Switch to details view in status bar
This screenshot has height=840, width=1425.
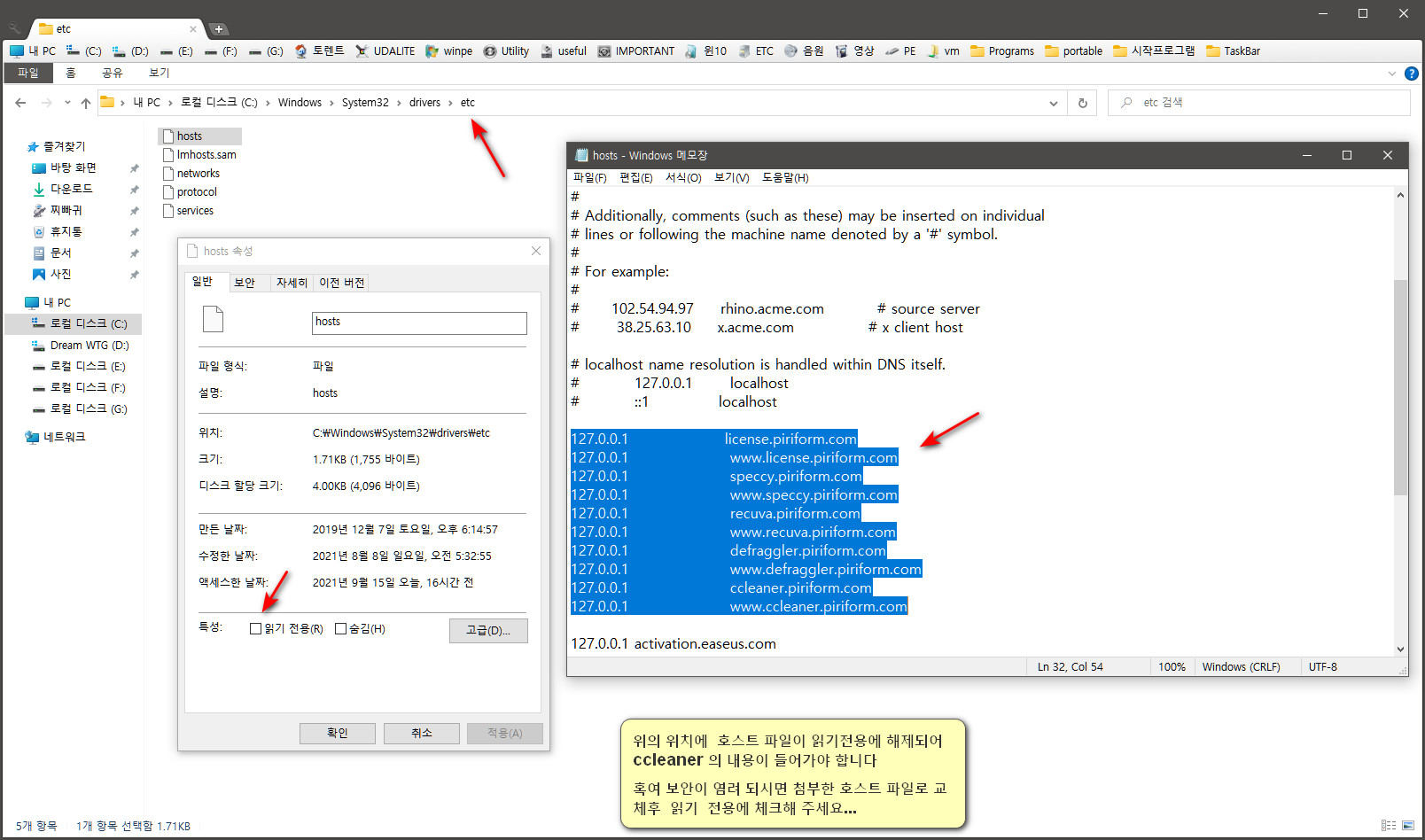tap(1389, 826)
